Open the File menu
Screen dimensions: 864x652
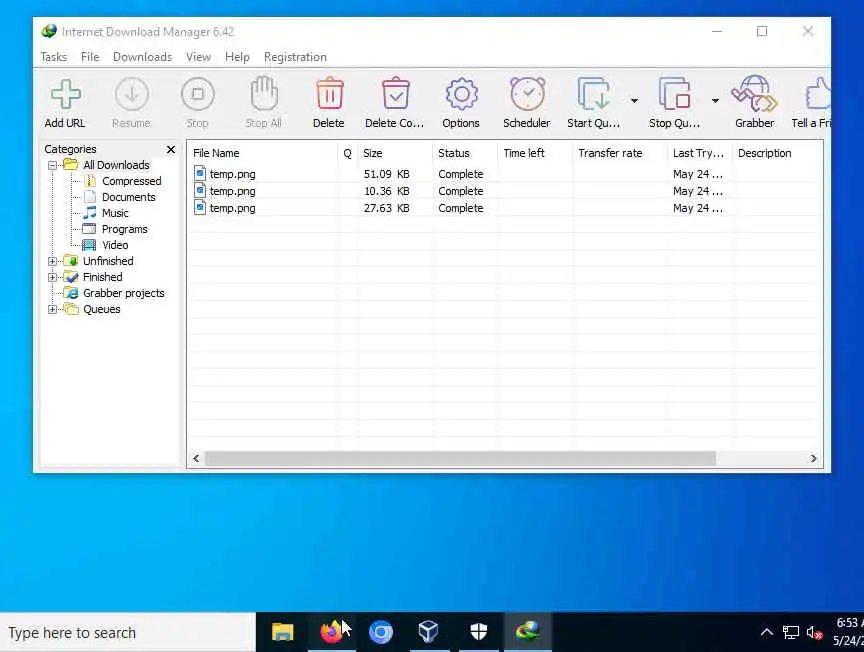click(x=90, y=57)
